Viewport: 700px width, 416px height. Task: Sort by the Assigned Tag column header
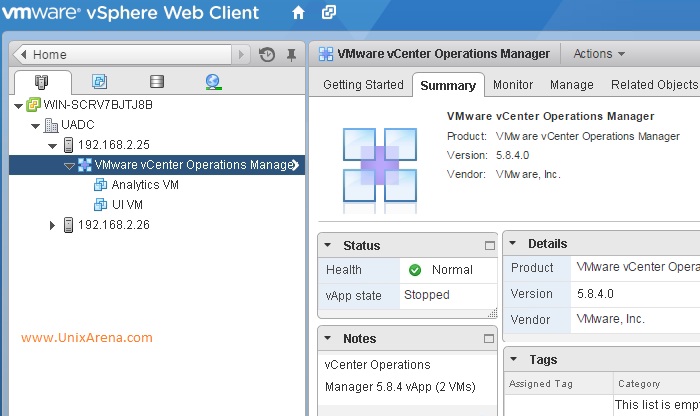[x=558, y=383]
